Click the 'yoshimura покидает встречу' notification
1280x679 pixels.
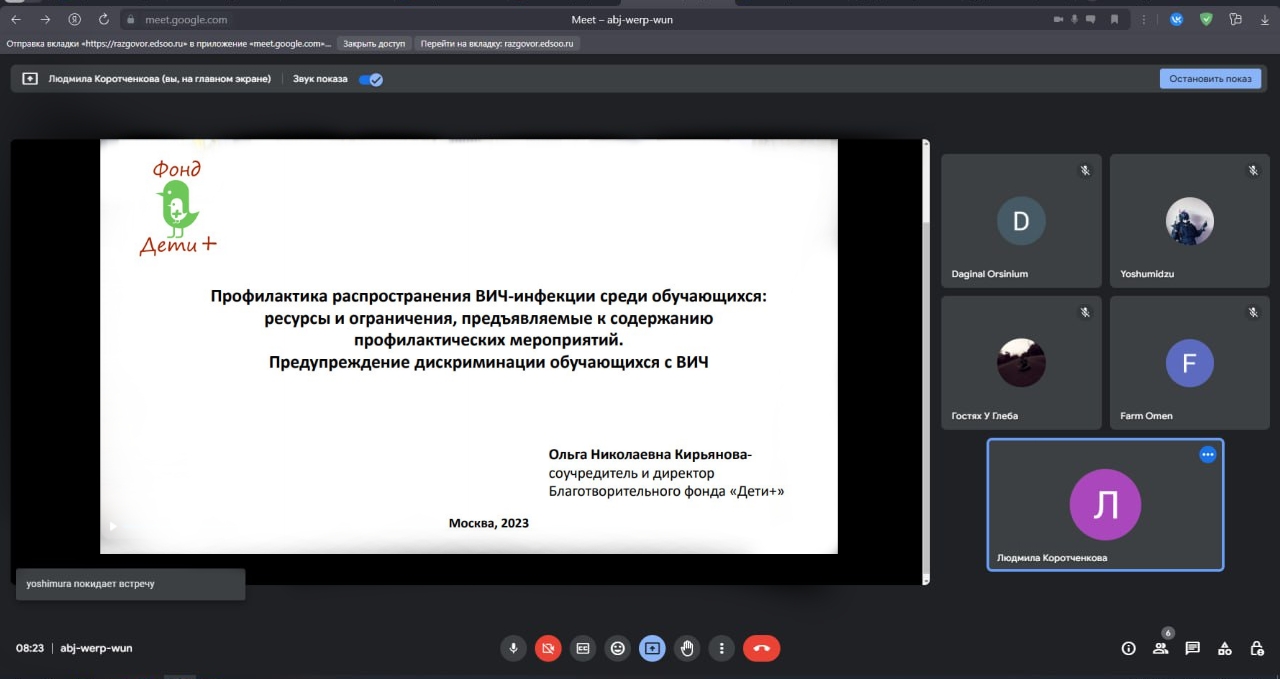tap(130, 584)
